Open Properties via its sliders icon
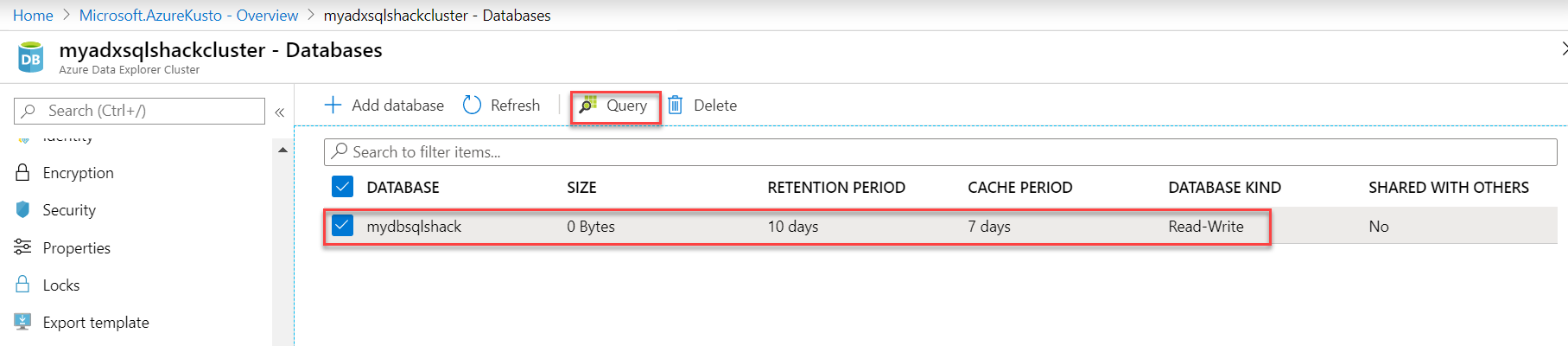Image resolution: width=1568 pixels, height=346 pixels. pyautogui.click(x=22, y=247)
